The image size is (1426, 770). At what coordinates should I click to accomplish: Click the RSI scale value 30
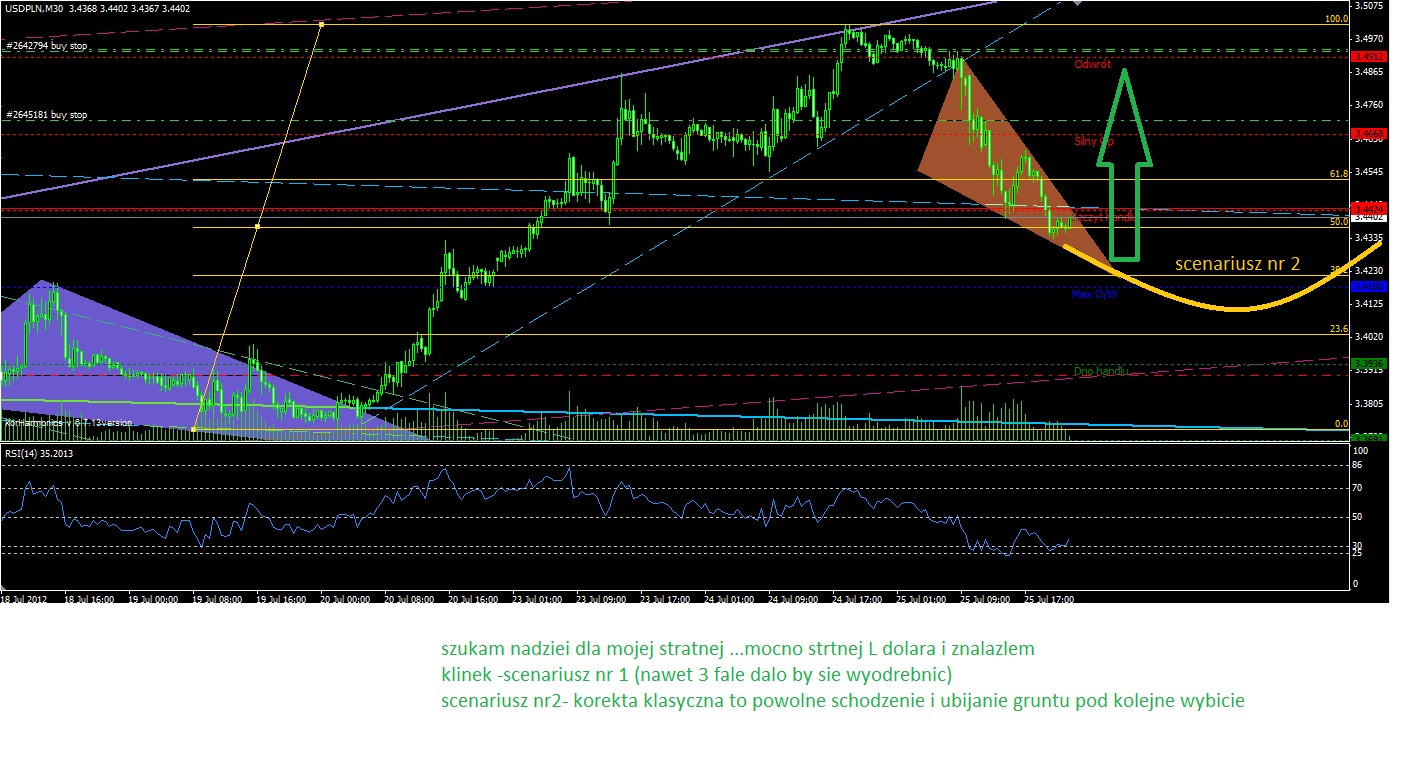click(x=1359, y=546)
